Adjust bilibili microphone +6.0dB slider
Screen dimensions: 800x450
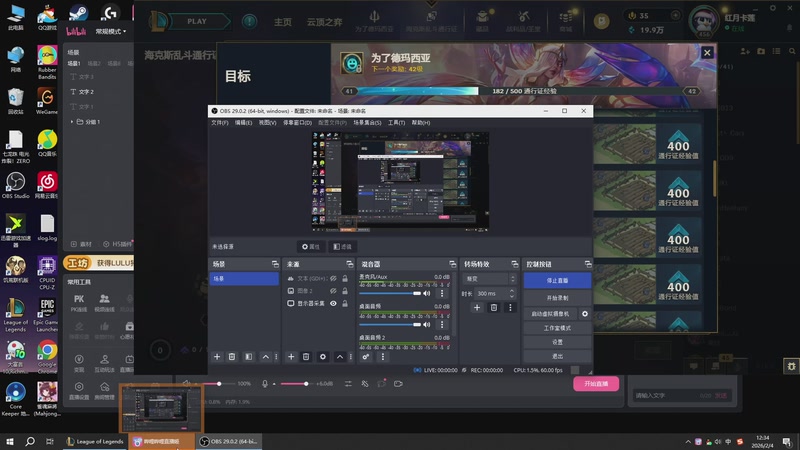pos(295,384)
